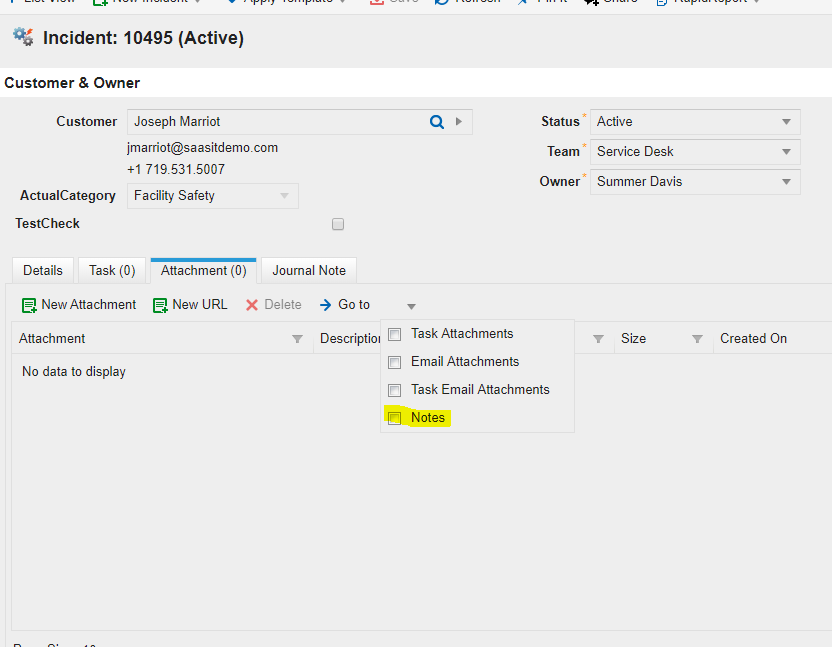Check the Task Attachments option
Viewport: 832px width, 647px height.
tap(394, 333)
